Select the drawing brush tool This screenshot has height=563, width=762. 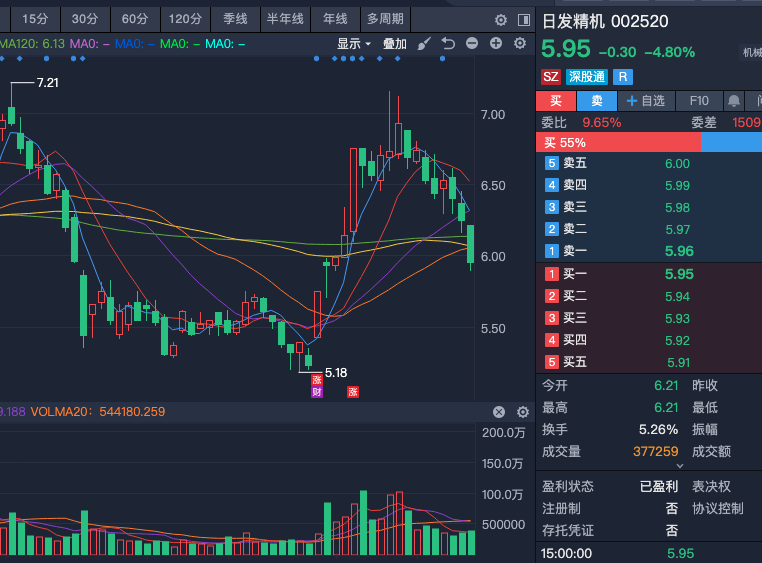click(424, 44)
